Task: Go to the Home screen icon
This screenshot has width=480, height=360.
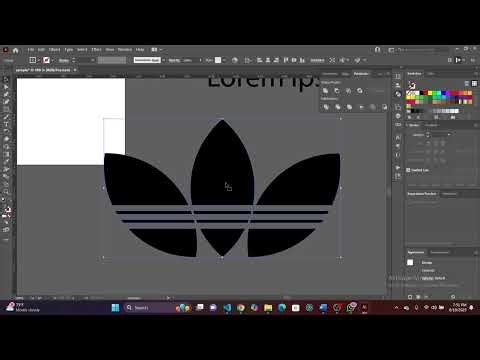Action: pos(15,50)
